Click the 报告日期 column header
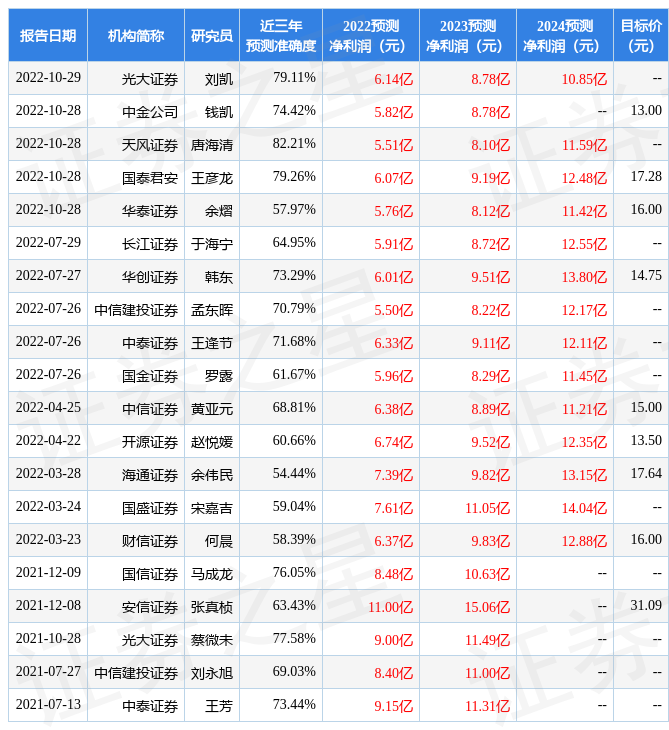Viewport: 669px width, 730px height. (x=48, y=35)
